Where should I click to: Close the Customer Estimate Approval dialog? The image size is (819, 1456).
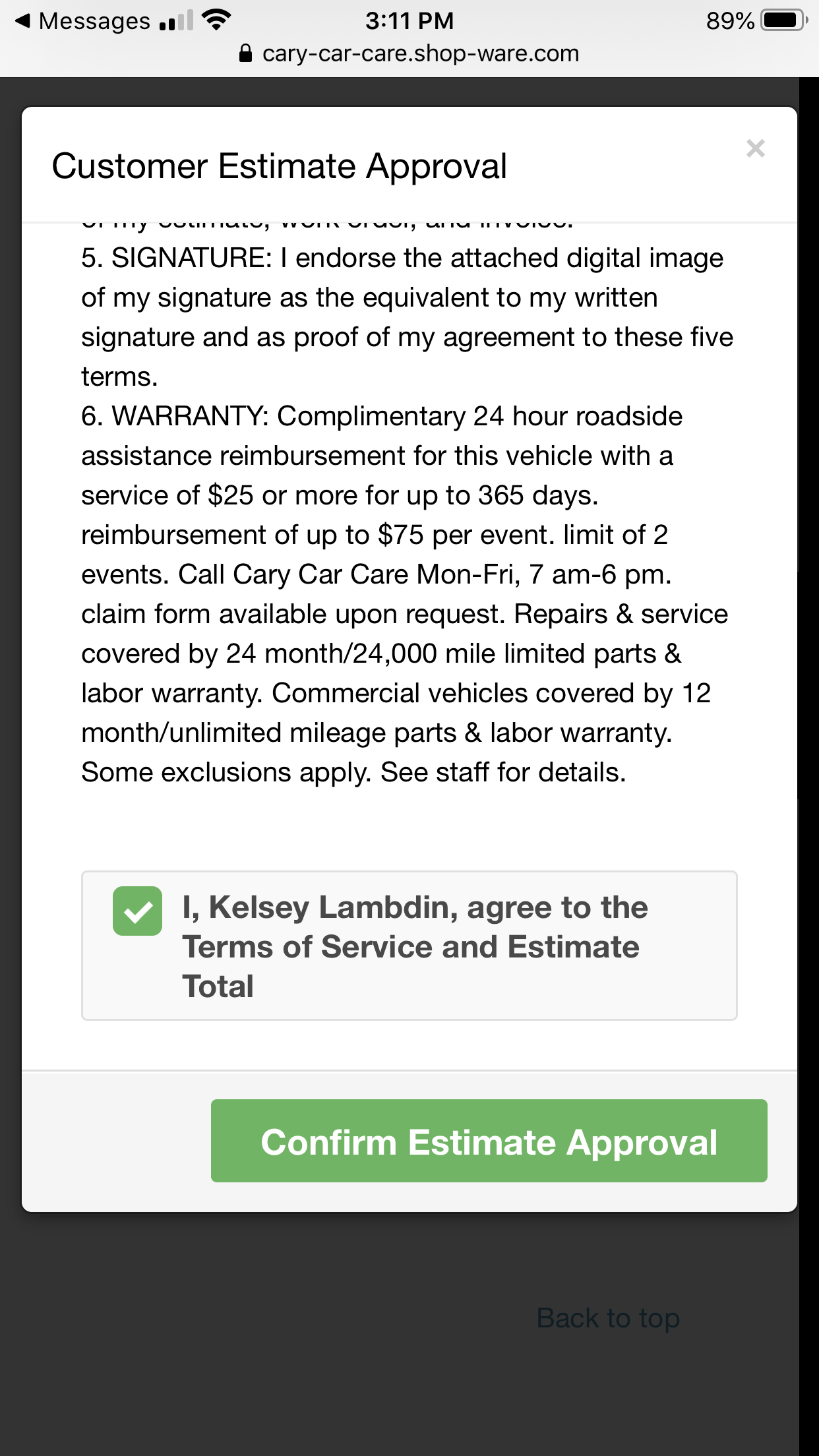(x=756, y=148)
